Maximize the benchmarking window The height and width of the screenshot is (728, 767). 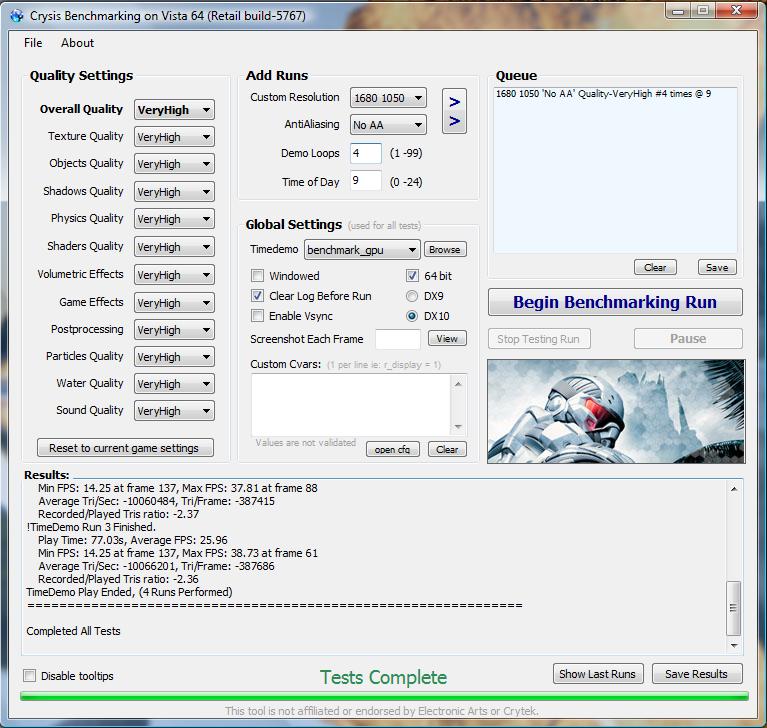pos(703,11)
